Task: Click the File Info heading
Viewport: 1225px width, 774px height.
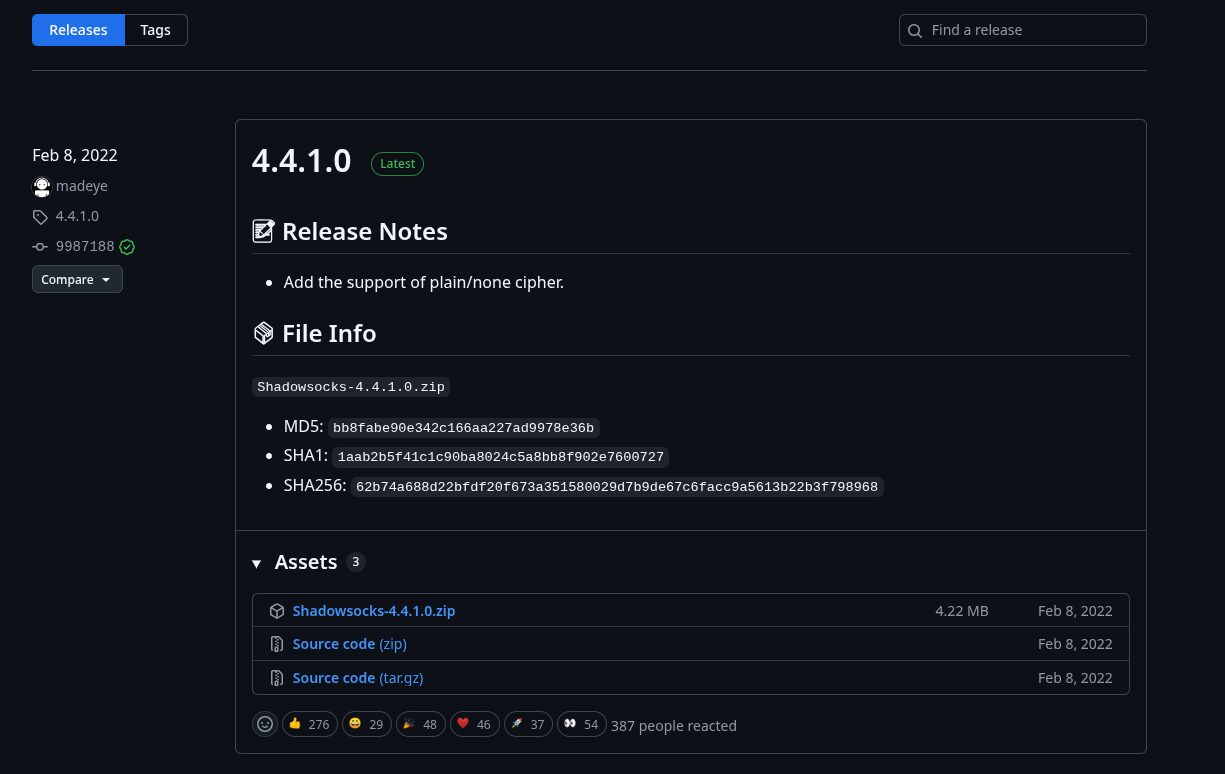Action: (329, 333)
